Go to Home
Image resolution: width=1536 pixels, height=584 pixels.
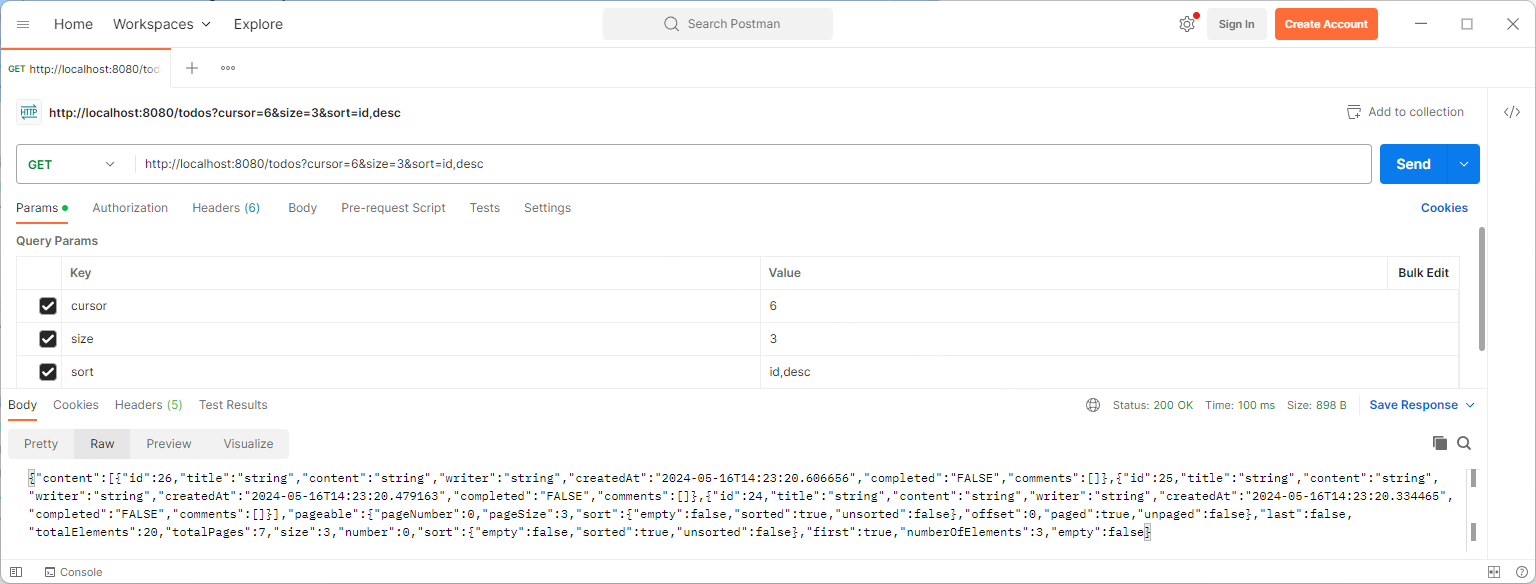click(73, 24)
